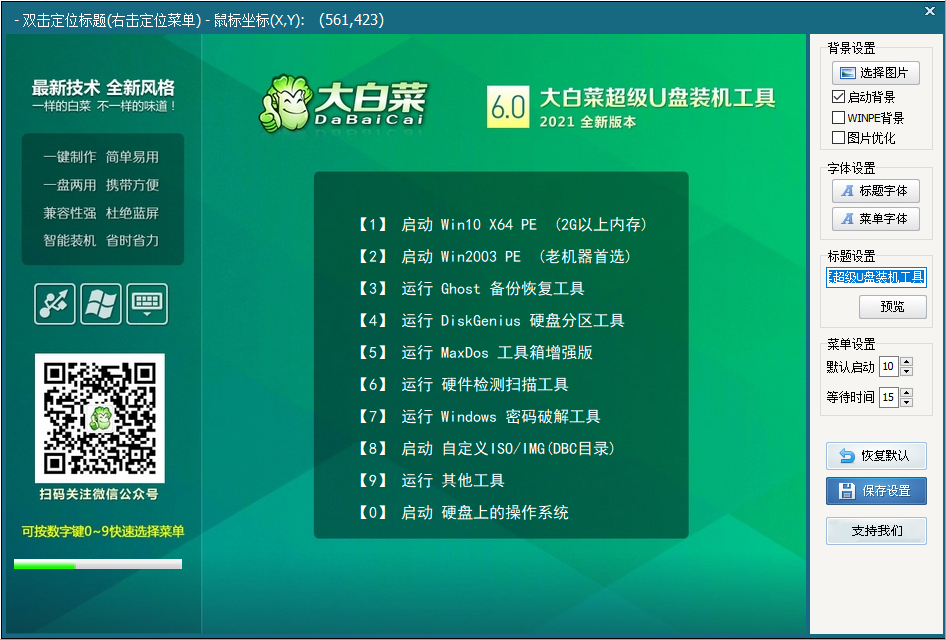
Task: Click the 保存设置 button
Action: point(876,491)
